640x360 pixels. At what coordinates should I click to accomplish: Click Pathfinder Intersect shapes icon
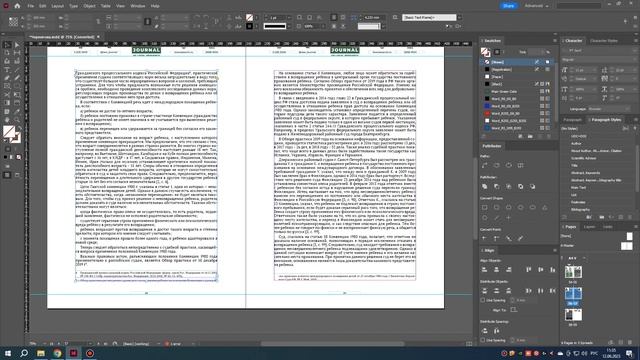[x=509, y=187]
